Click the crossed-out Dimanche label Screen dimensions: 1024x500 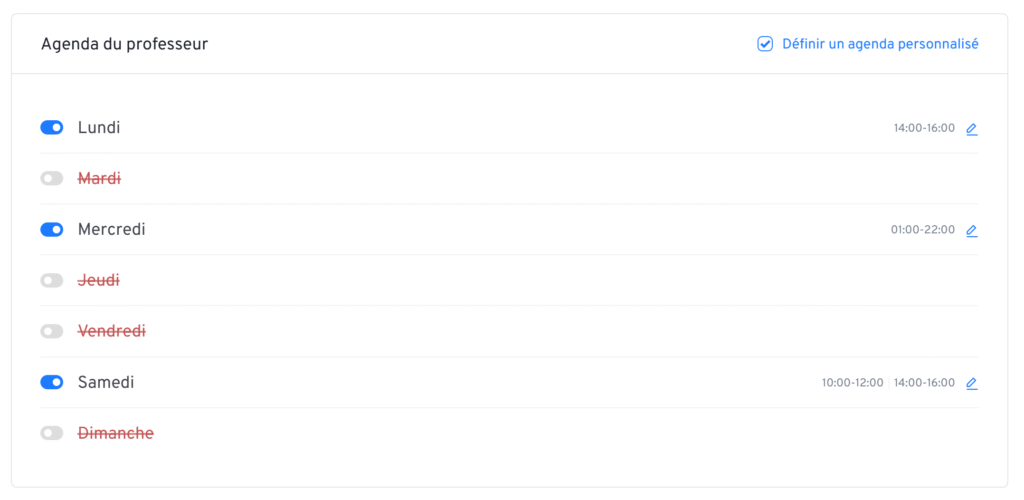[x=116, y=433]
